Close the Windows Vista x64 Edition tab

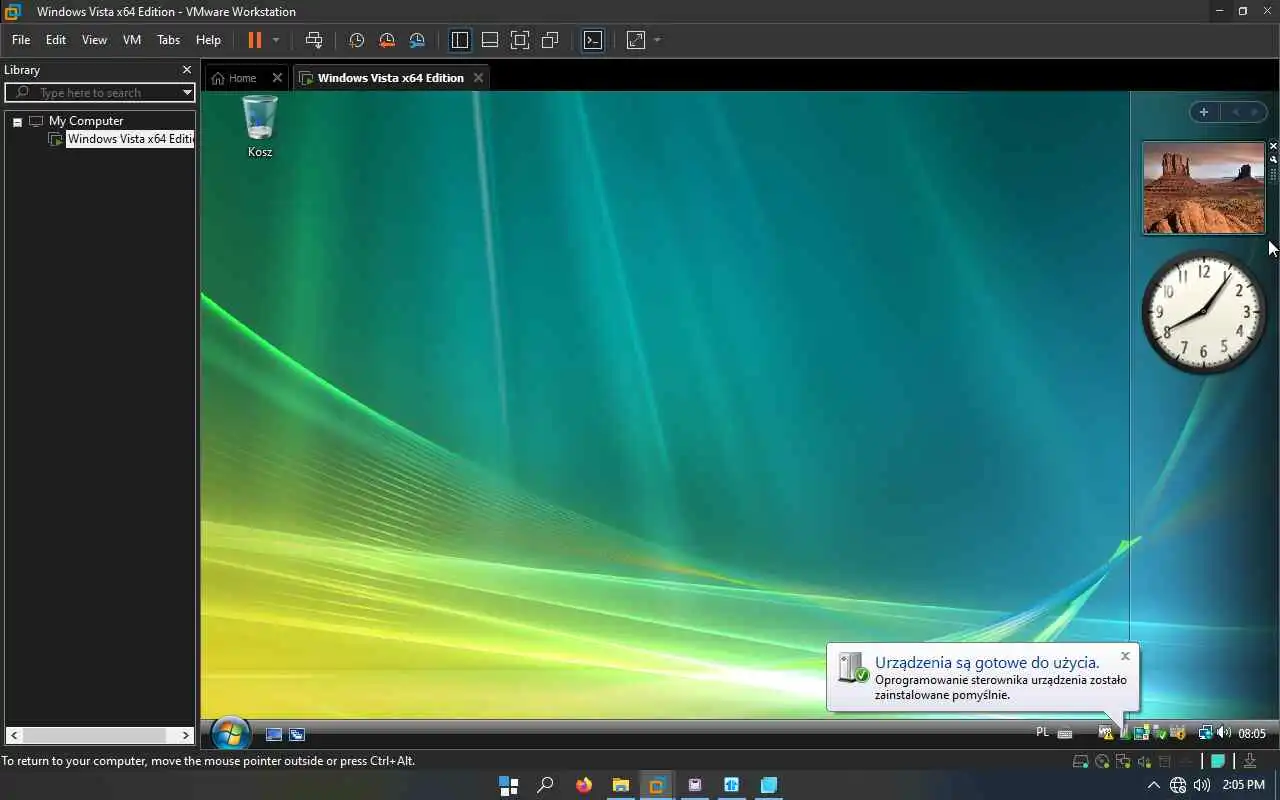(x=478, y=78)
